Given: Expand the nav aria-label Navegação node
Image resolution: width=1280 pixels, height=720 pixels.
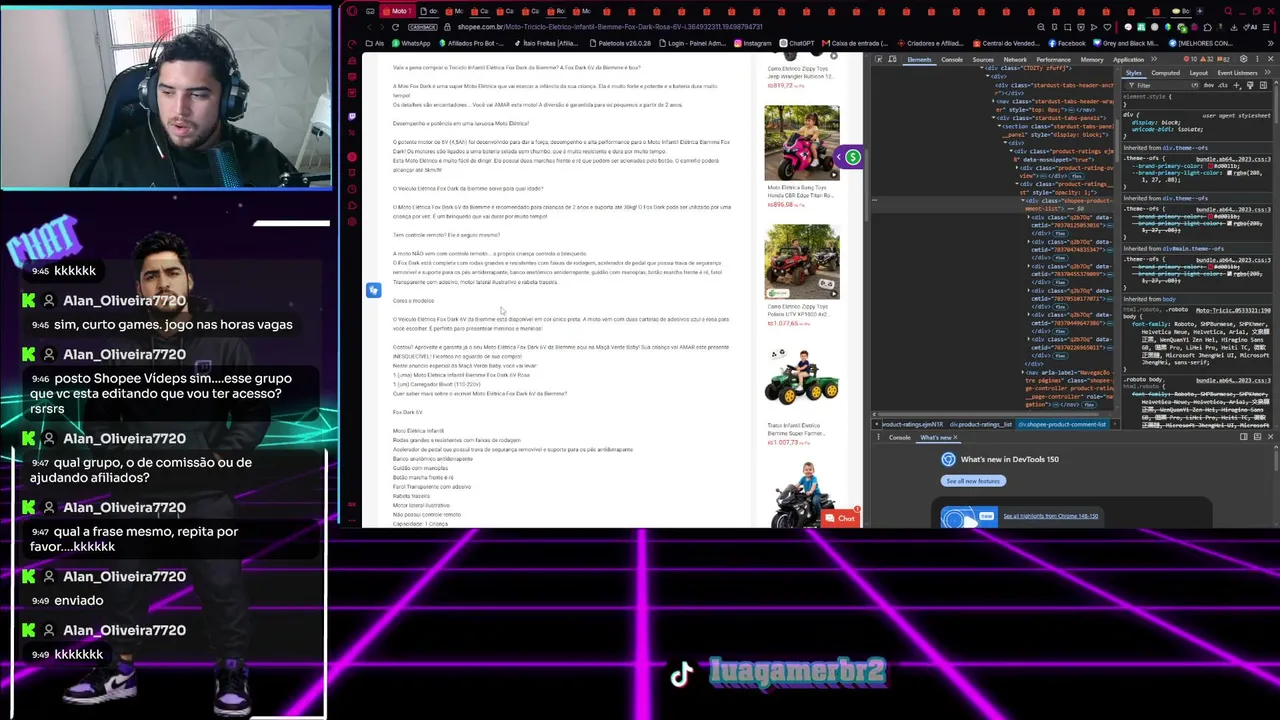Looking at the screenshot, I should coord(1024,372).
